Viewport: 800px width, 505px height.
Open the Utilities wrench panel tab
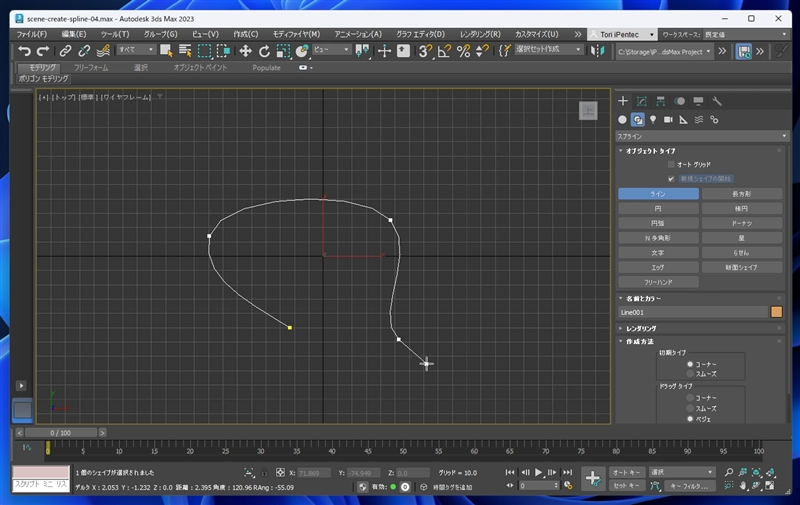pos(717,101)
